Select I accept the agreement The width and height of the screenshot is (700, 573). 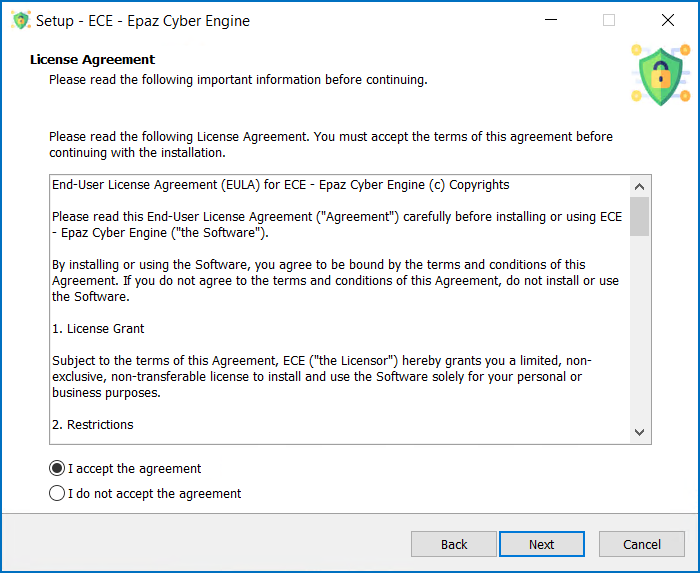point(57,469)
